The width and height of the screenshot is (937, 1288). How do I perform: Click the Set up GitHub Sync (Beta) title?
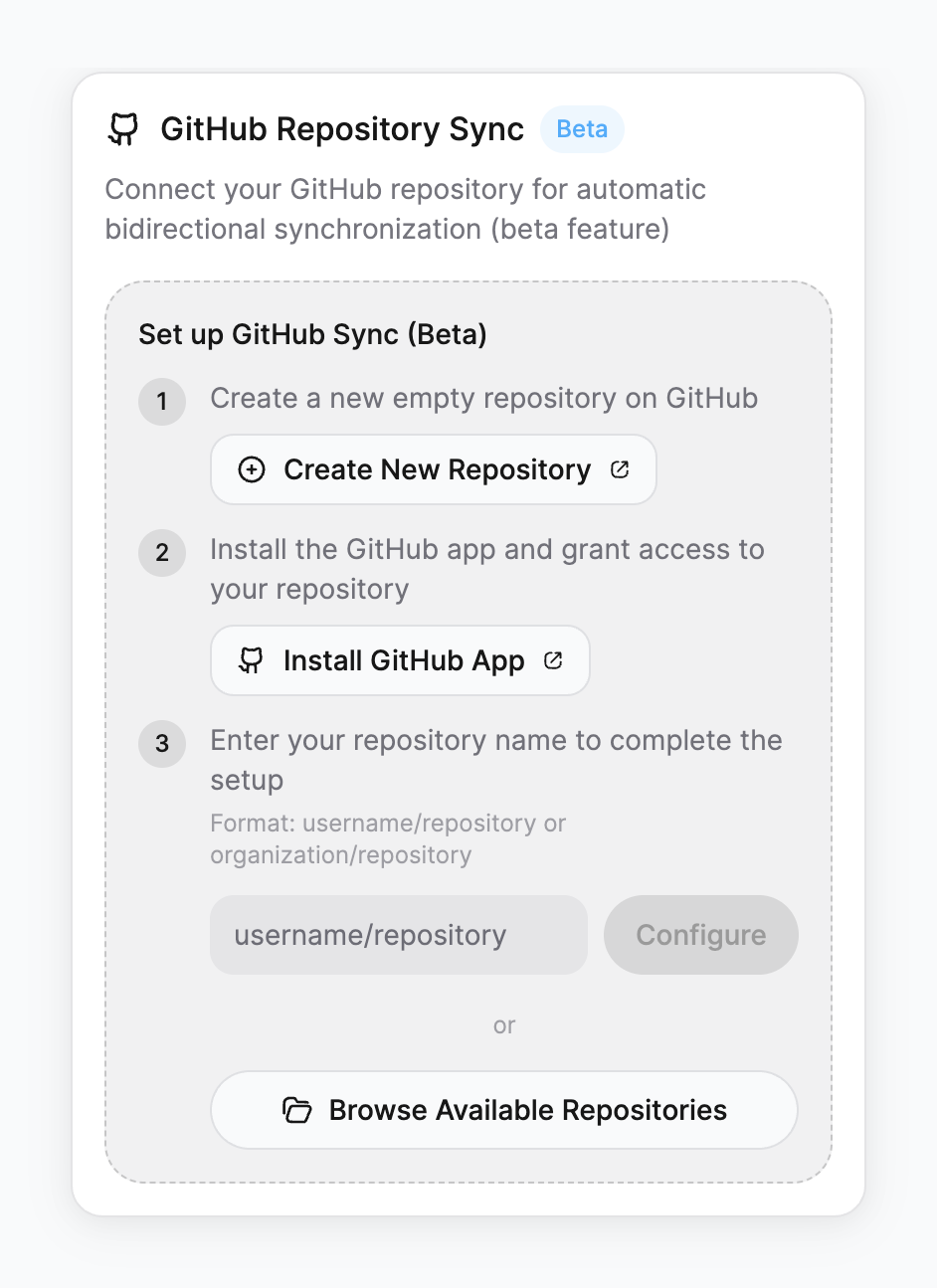tap(312, 334)
